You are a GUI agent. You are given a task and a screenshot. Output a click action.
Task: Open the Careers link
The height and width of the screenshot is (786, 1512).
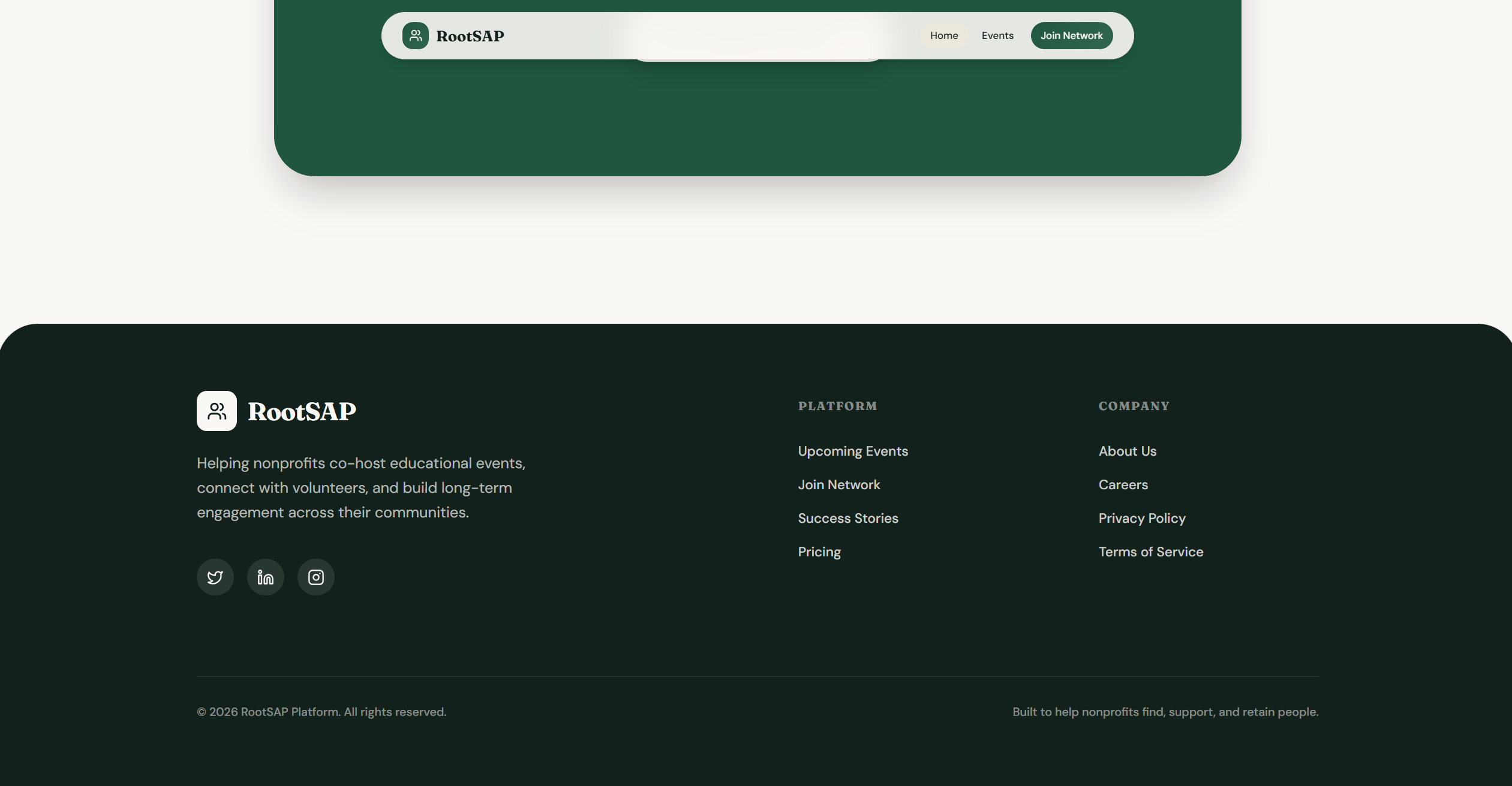click(x=1123, y=485)
